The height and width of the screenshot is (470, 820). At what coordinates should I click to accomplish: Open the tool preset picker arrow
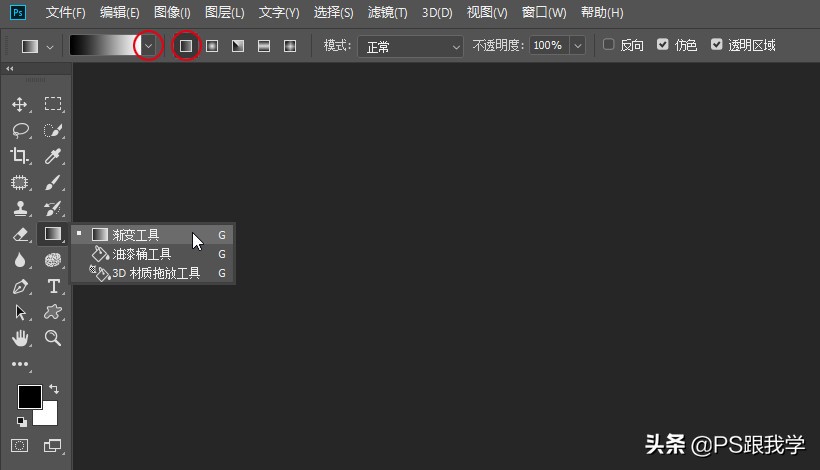pyautogui.click(x=50, y=47)
